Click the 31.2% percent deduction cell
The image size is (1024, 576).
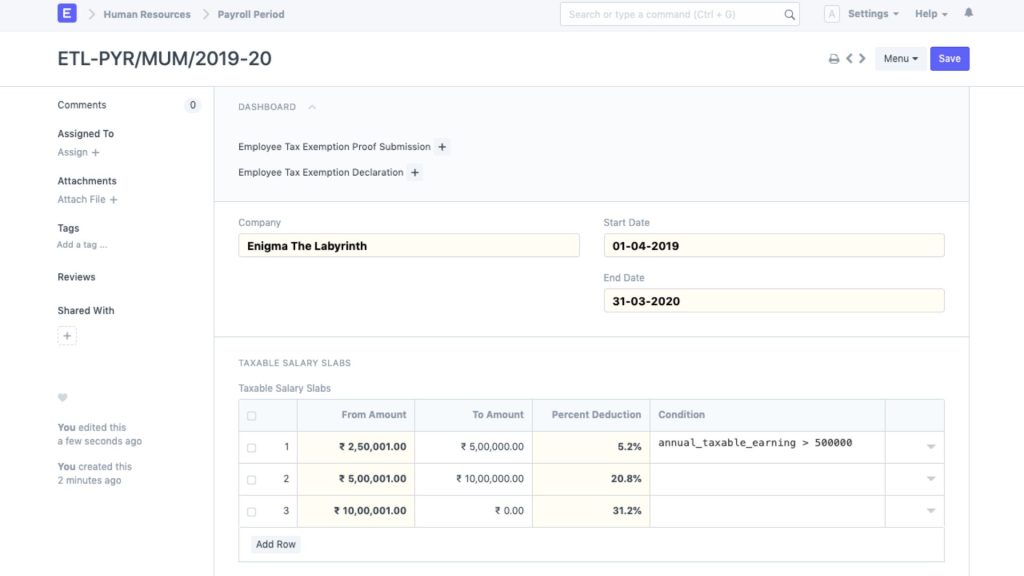tap(591, 511)
